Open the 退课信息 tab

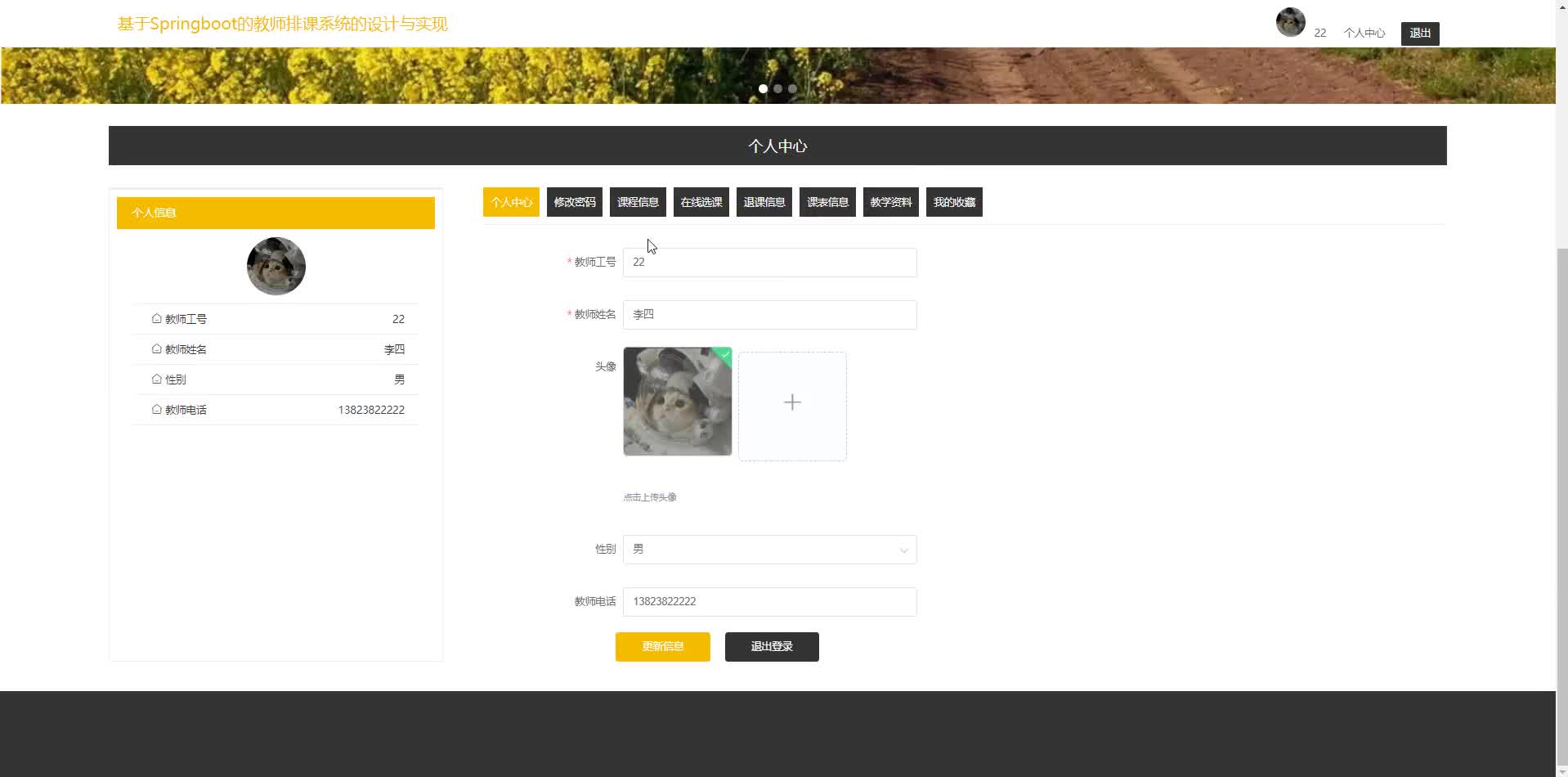click(x=764, y=202)
